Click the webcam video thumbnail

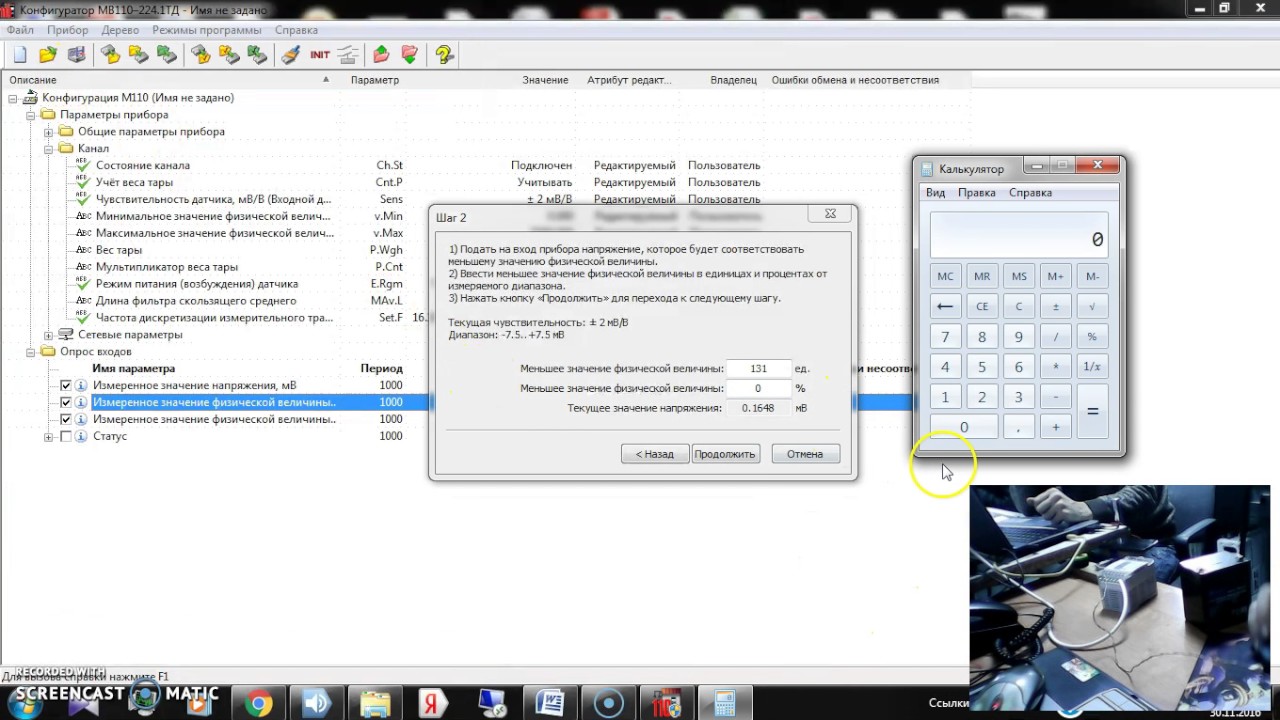pyautogui.click(x=1119, y=598)
